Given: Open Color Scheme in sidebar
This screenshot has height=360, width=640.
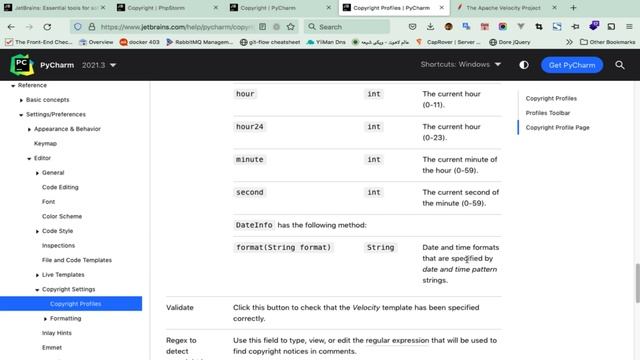Looking at the screenshot, I should pyautogui.click(x=62, y=216).
